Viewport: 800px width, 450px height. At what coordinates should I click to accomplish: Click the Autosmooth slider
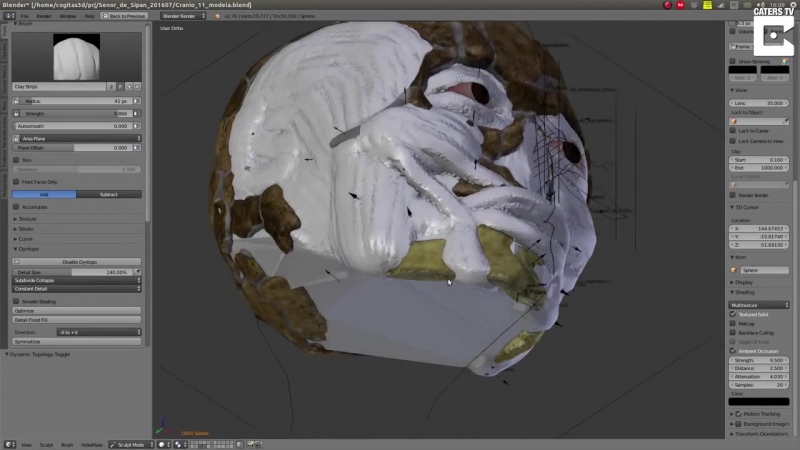point(72,126)
